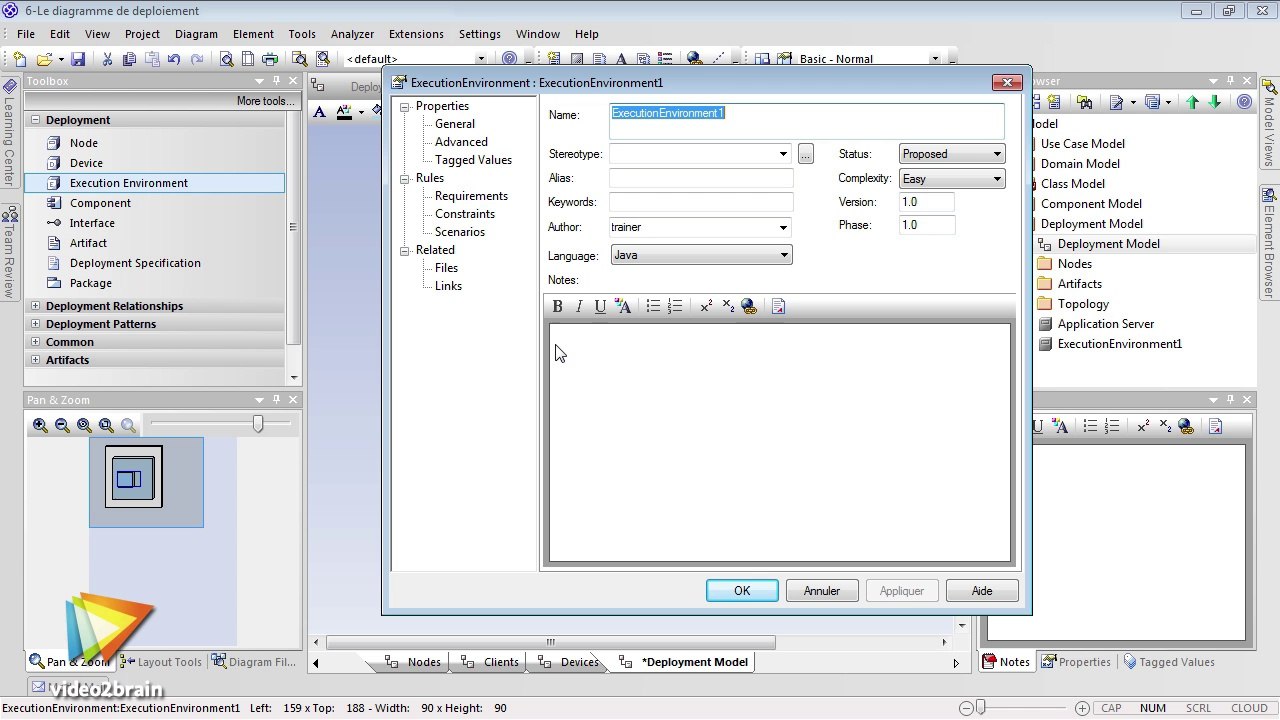Screen dimensions: 1280x720
Task: Click More tools in Toolbox
Action: [x=265, y=101]
